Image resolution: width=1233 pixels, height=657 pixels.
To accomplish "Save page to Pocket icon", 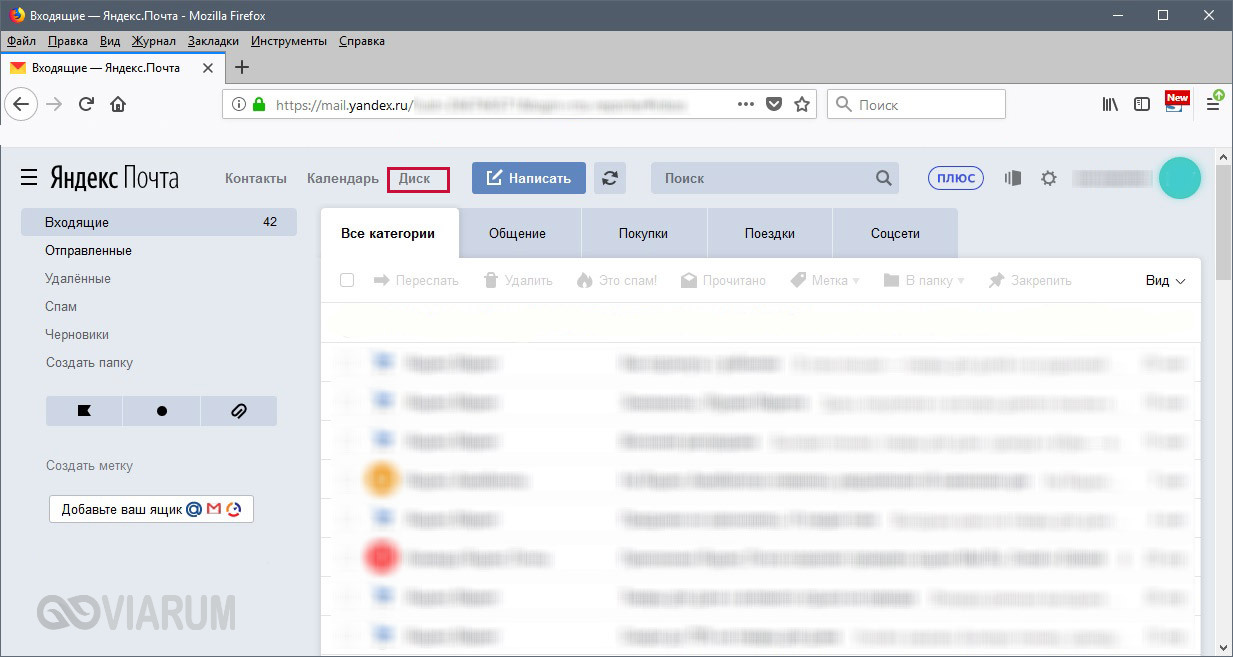I will click(x=774, y=104).
